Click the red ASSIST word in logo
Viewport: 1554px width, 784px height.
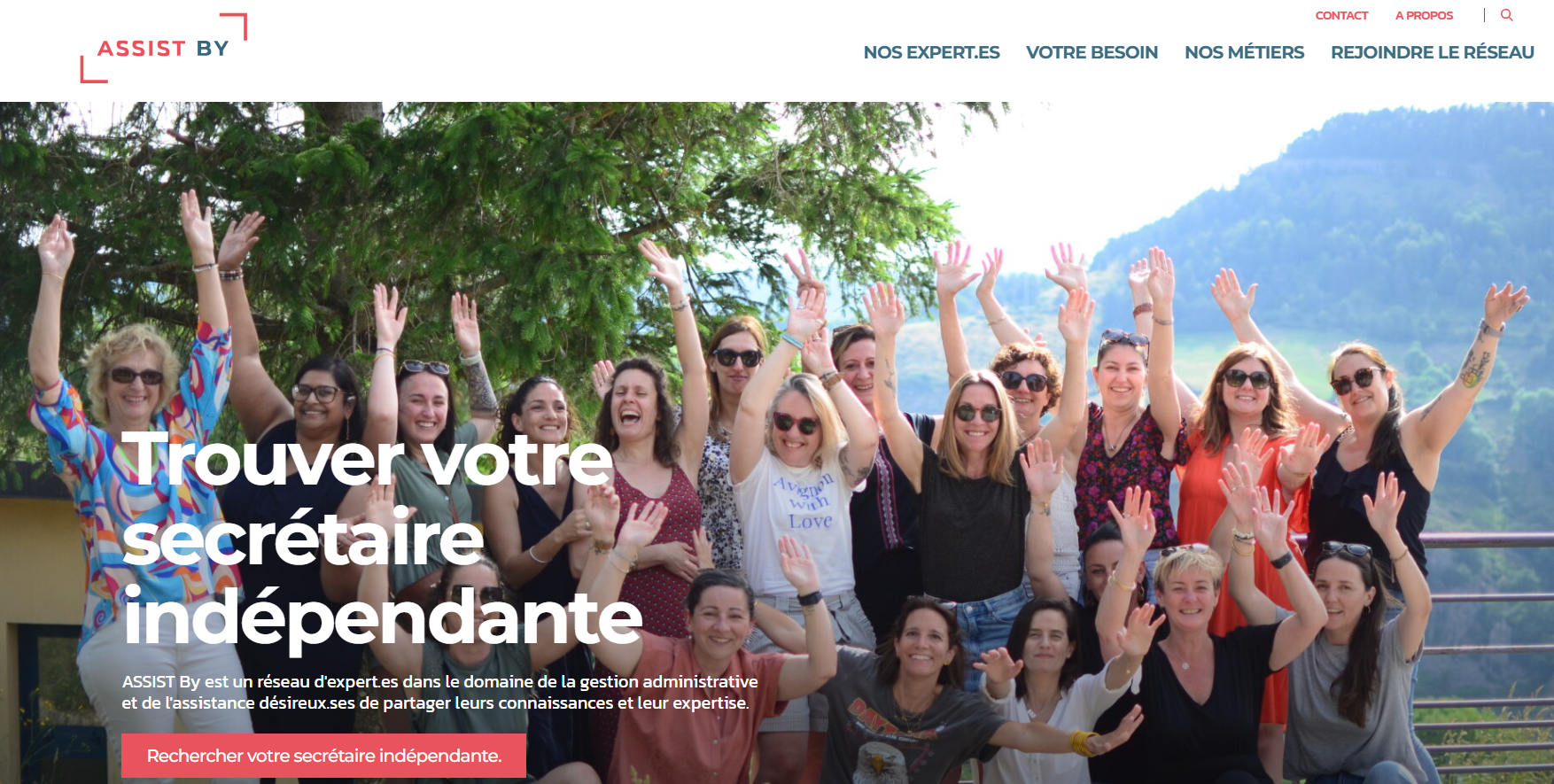click(142, 49)
